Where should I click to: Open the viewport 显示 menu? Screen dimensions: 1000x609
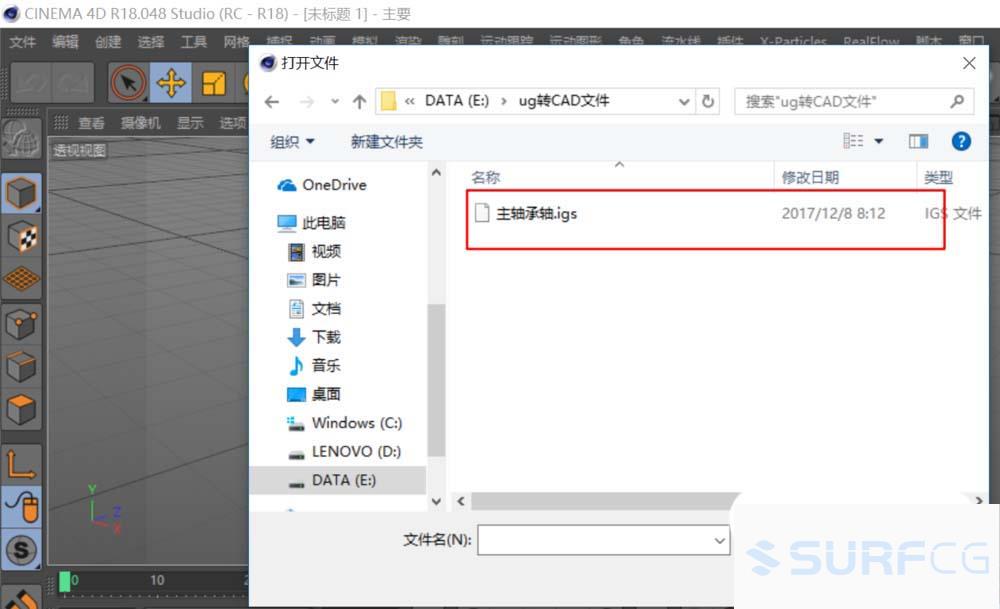click(190, 122)
